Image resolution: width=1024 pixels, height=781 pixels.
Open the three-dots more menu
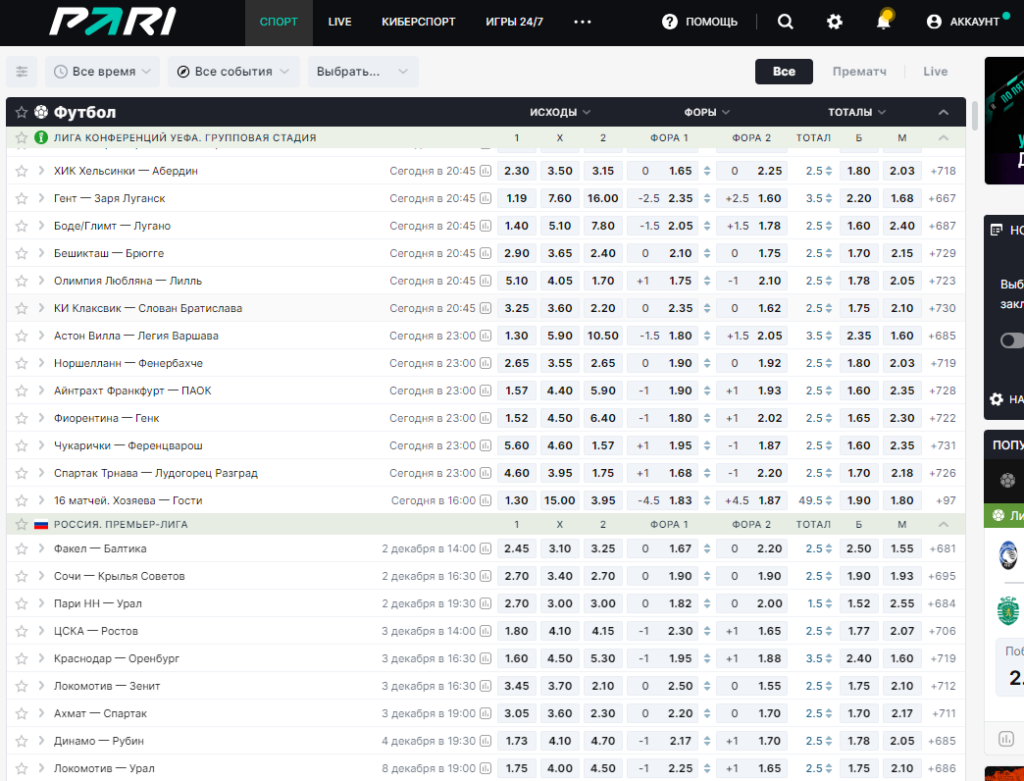coord(582,22)
